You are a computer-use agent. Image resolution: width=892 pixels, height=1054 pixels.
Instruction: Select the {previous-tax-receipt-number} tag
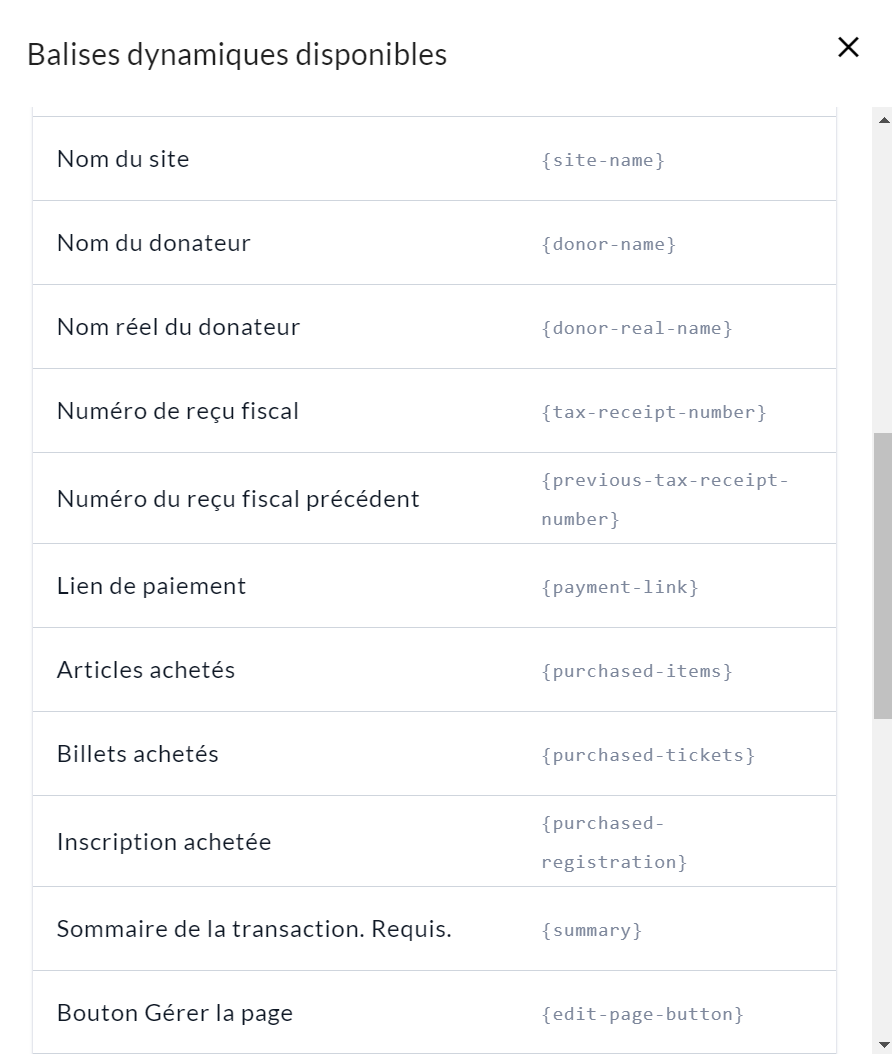pos(664,499)
